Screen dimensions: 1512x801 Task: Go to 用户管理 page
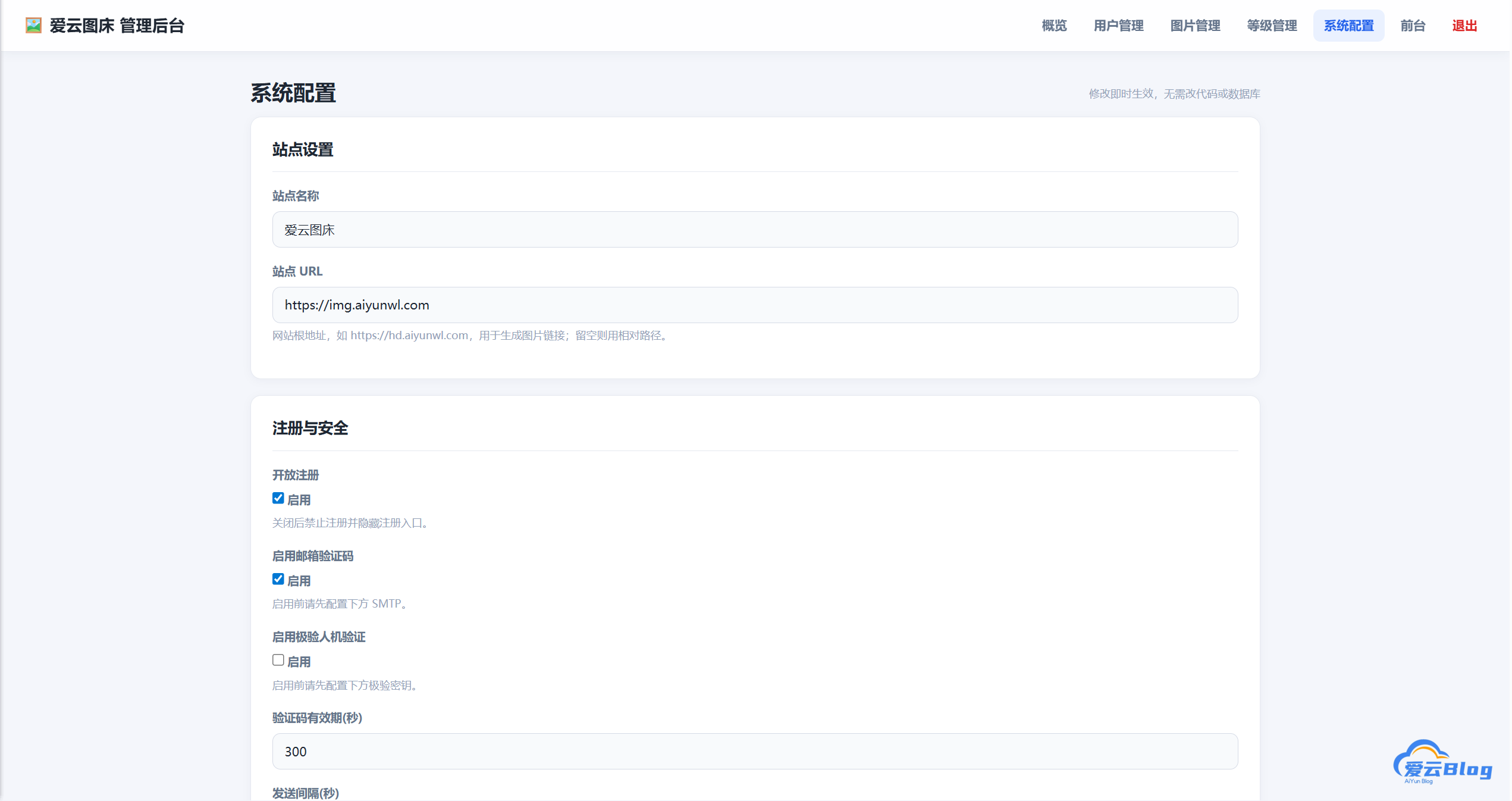pyautogui.click(x=1118, y=26)
